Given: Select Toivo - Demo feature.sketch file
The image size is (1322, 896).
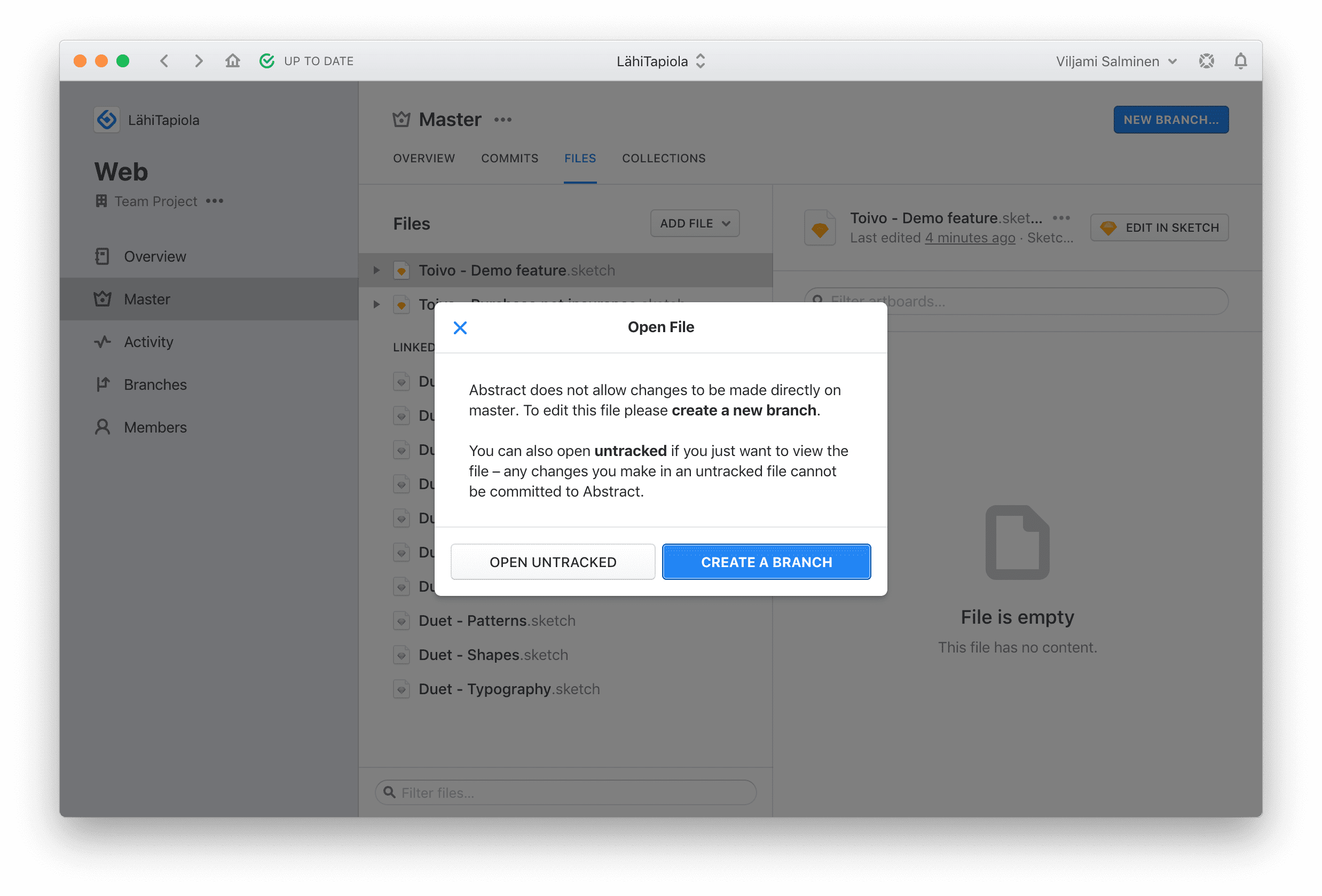Looking at the screenshot, I should pos(565,270).
